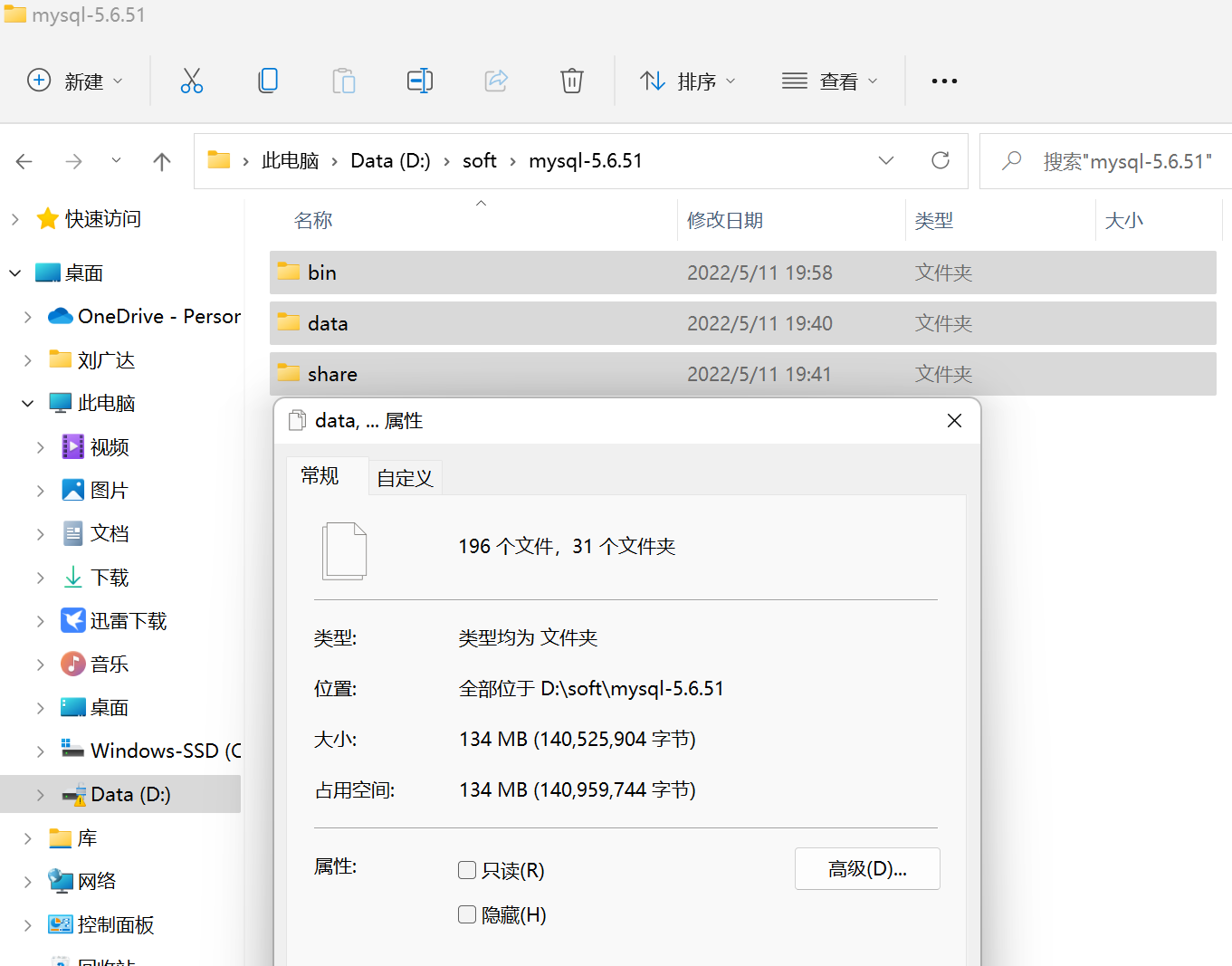Viewport: 1232px width, 966px height.
Task: Select the bin folder row name
Action: pos(322,273)
